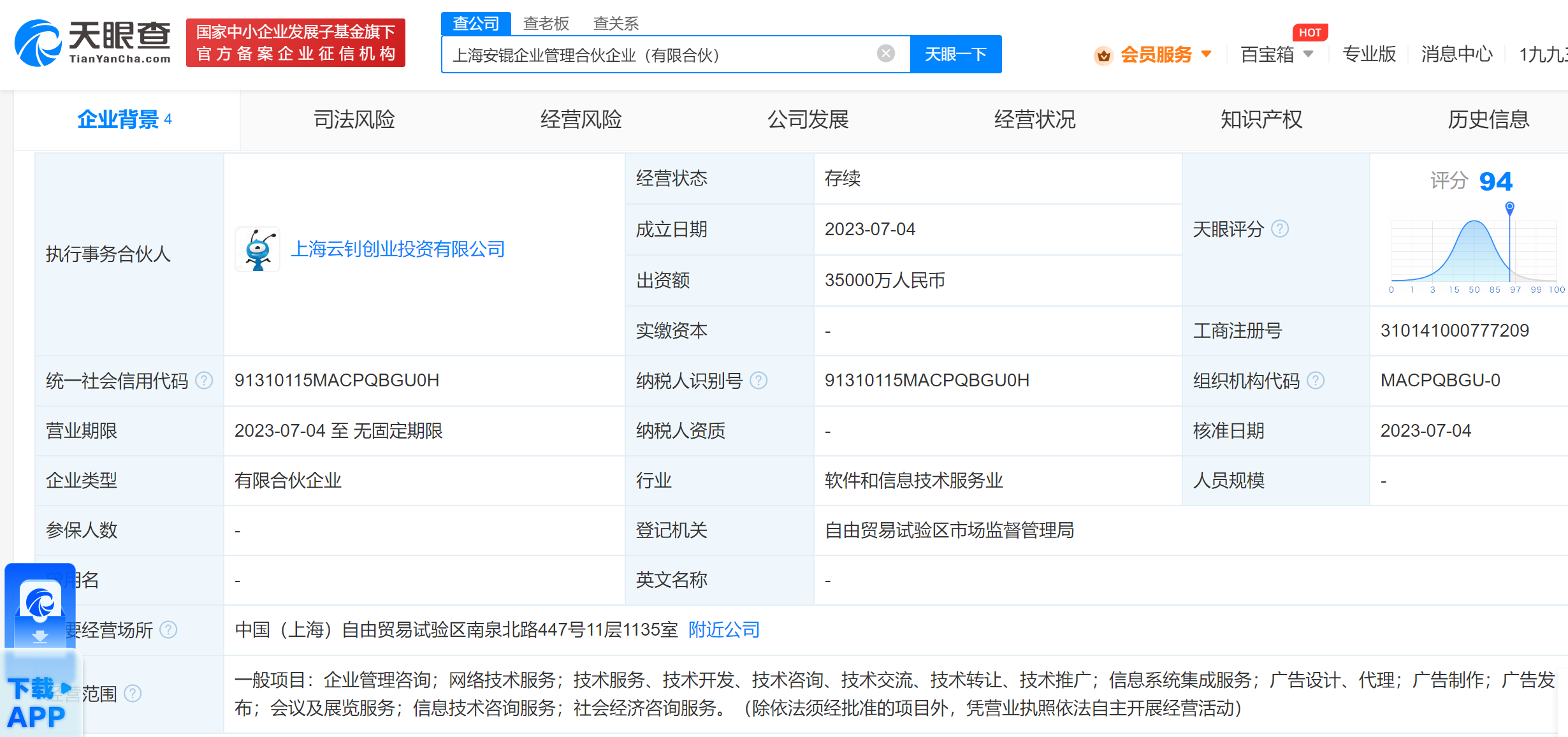Switch to the 企业背景 tab
Screen dimensions: 1568x737
[x=126, y=119]
